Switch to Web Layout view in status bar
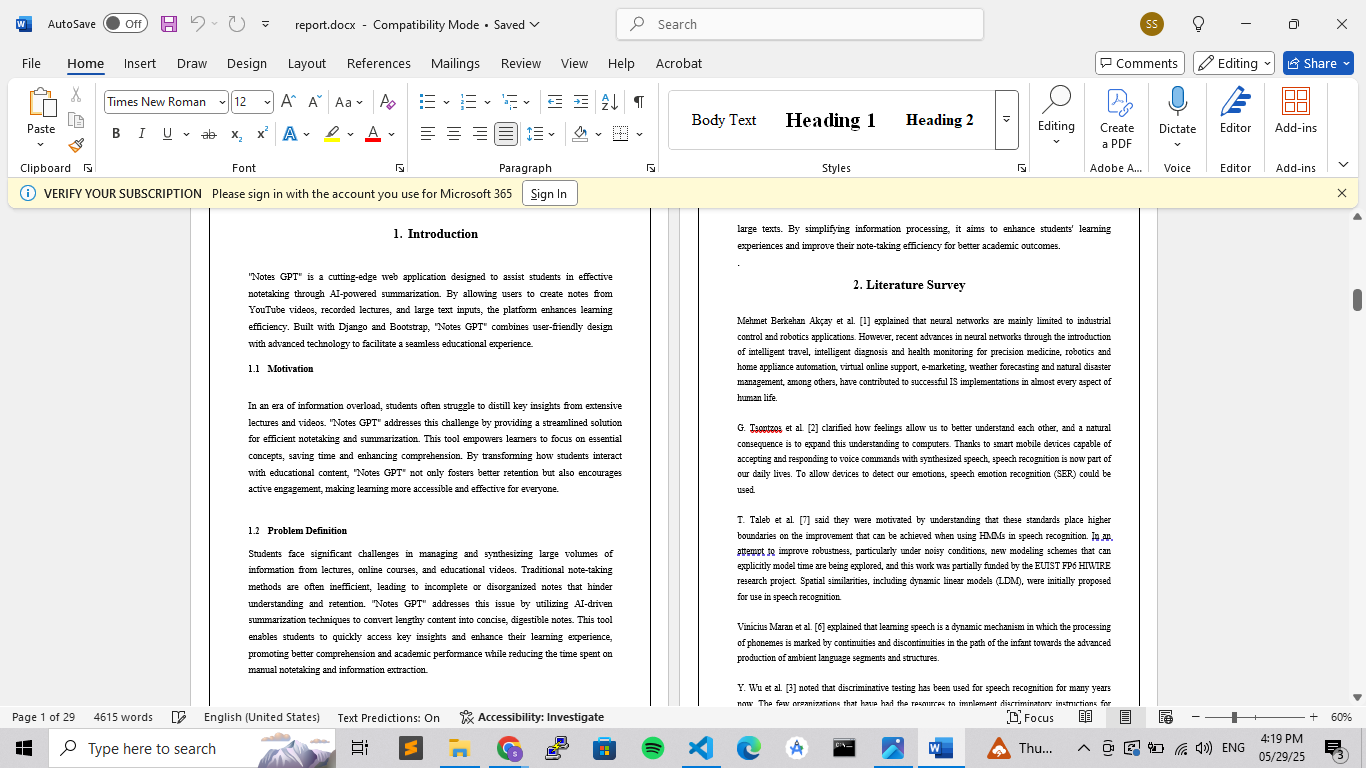The image size is (1366, 768). 1165,717
